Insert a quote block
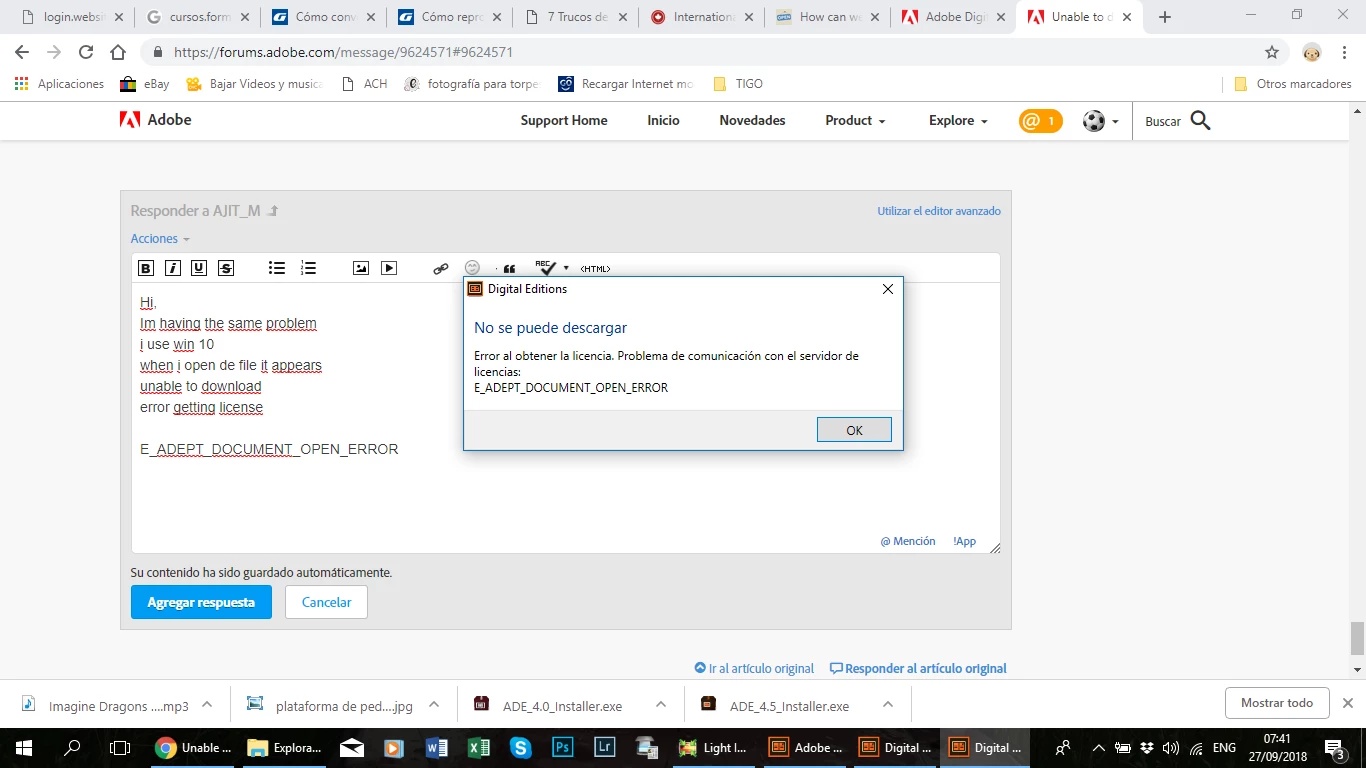Screen dimensions: 1366x768 click(x=509, y=268)
